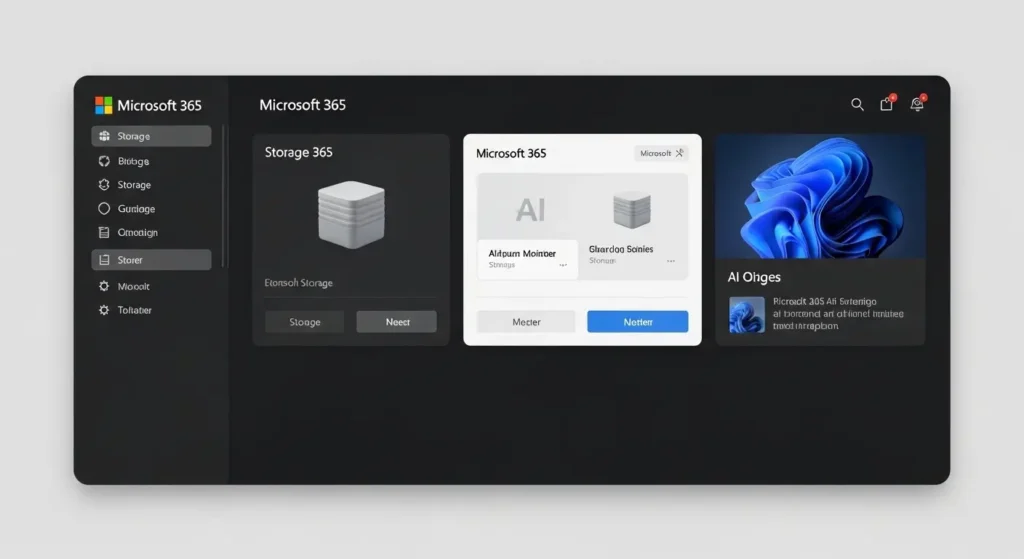This screenshot has height=559, width=1024.
Task: Select Gunlage in the sidebar
Action: click(136, 209)
